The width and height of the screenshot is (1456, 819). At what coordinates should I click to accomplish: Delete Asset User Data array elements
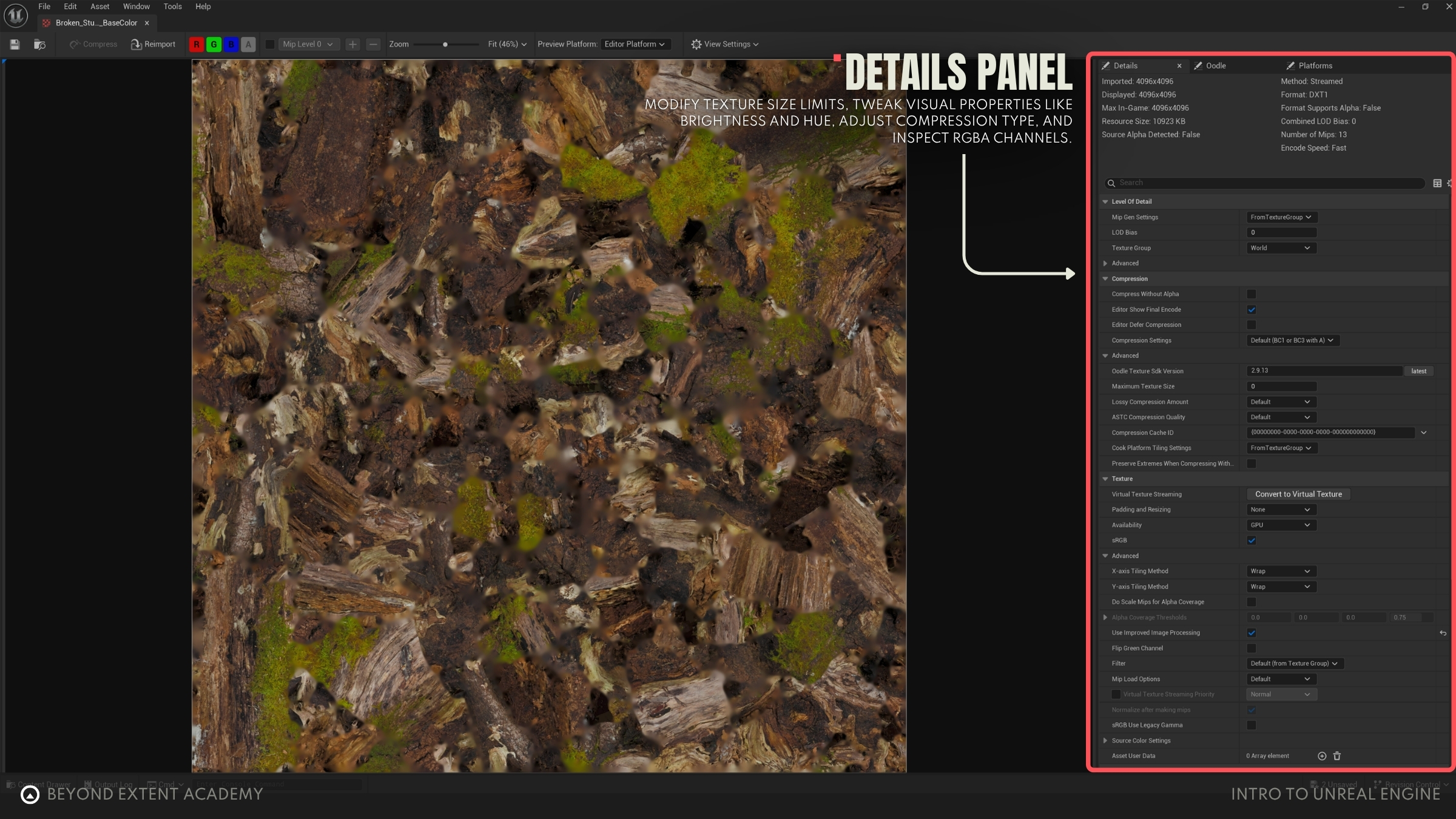(1337, 756)
